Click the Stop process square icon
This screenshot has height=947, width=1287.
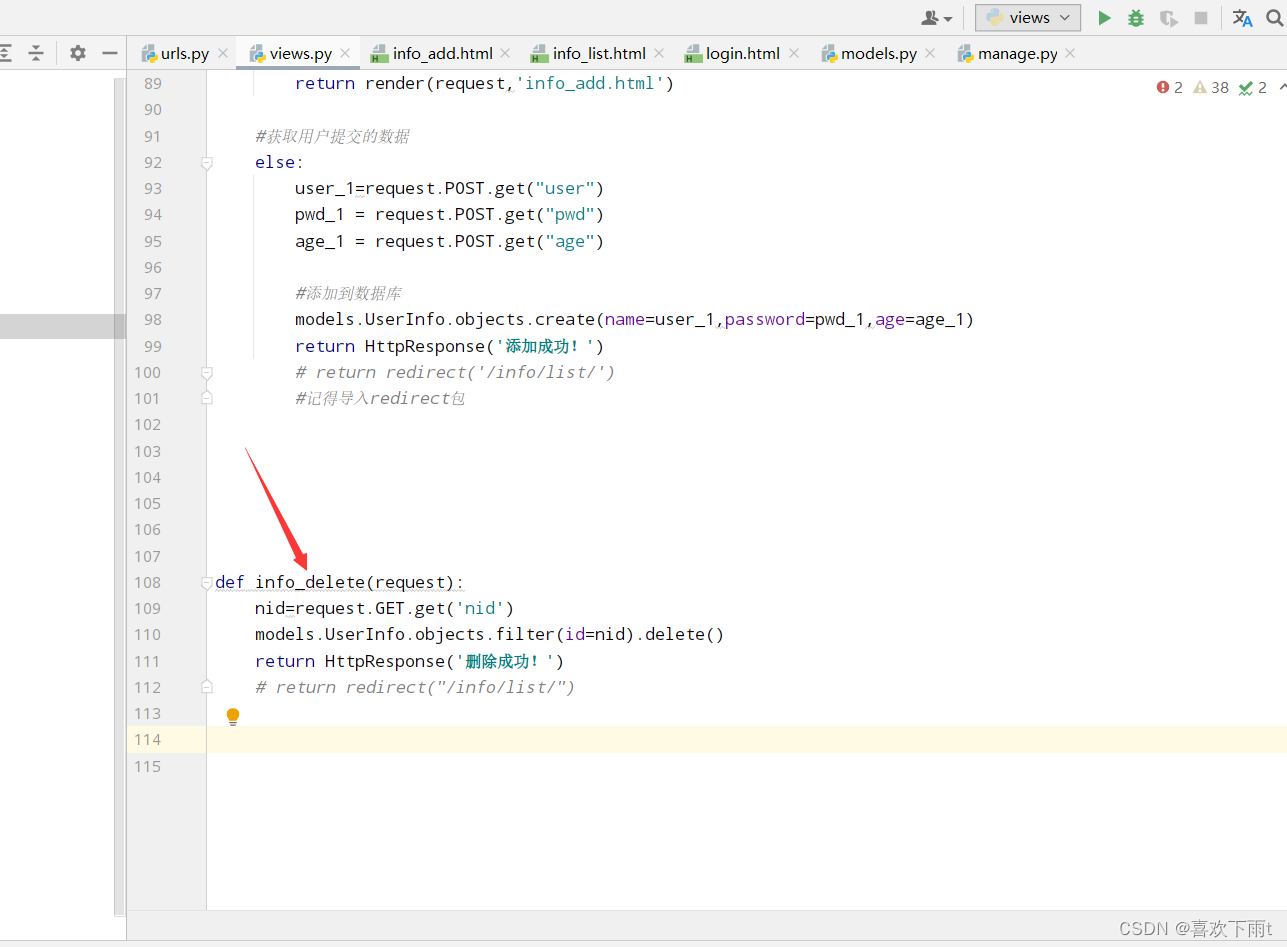1201,18
